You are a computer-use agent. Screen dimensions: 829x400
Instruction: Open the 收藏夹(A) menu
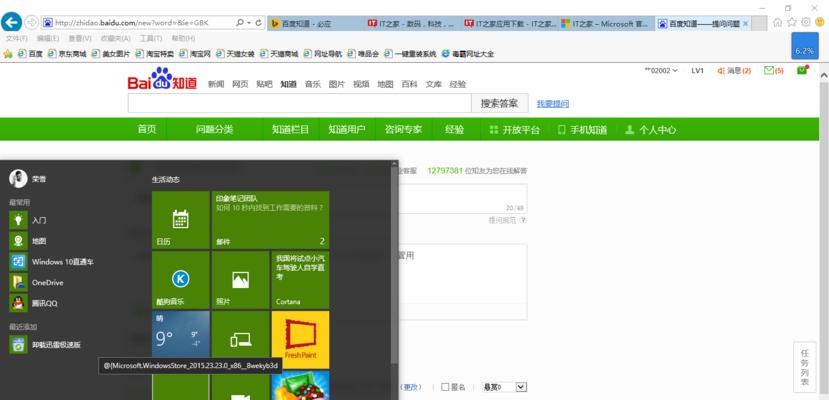pyautogui.click(x=115, y=39)
